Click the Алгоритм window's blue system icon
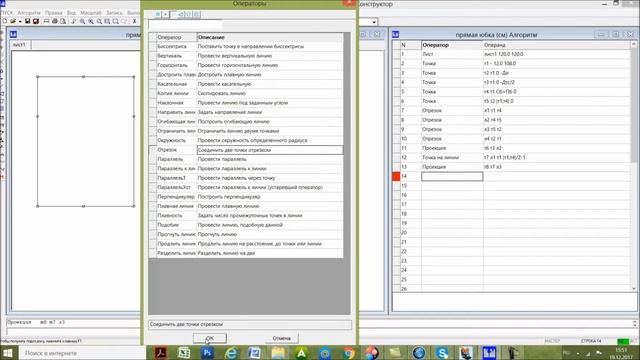 [395, 34]
